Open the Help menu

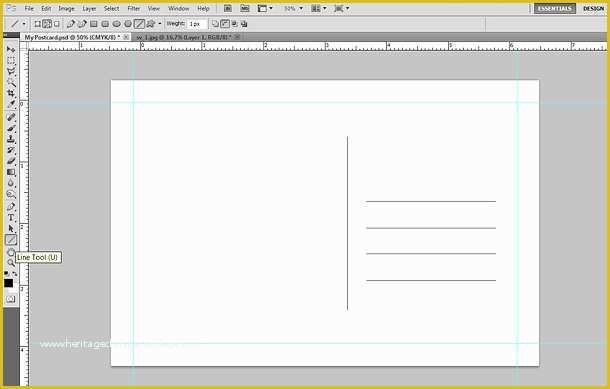pyautogui.click(x=203, y=8)
